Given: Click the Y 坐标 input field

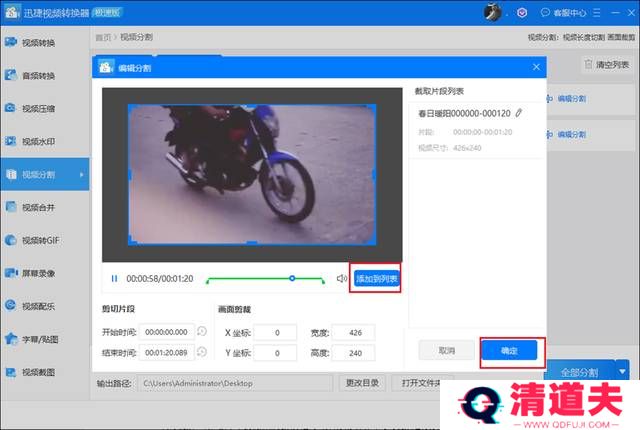Looking at the screenshot, I should click(276, 353).
